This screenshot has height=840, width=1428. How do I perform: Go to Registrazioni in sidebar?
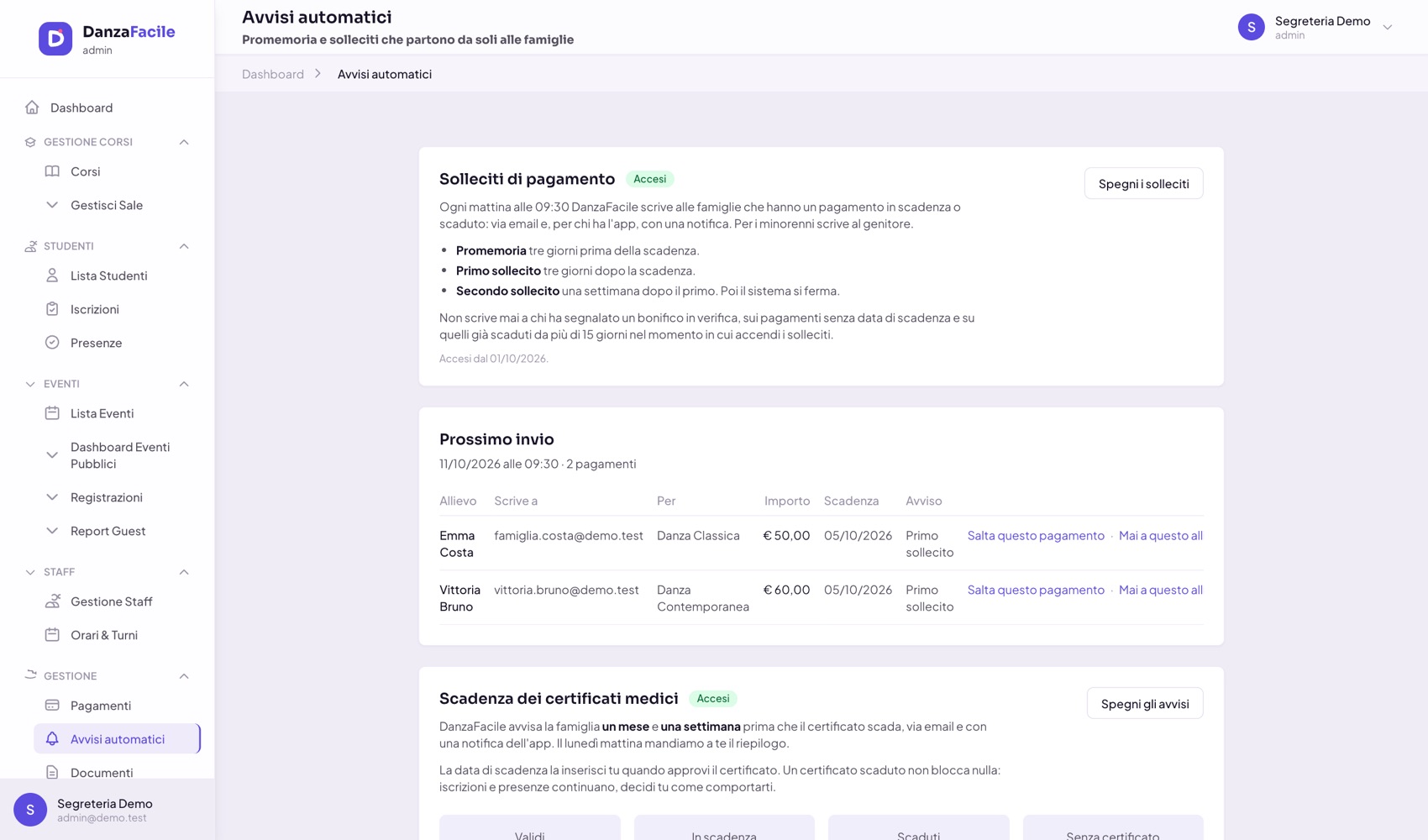click(x=118, y=497)
